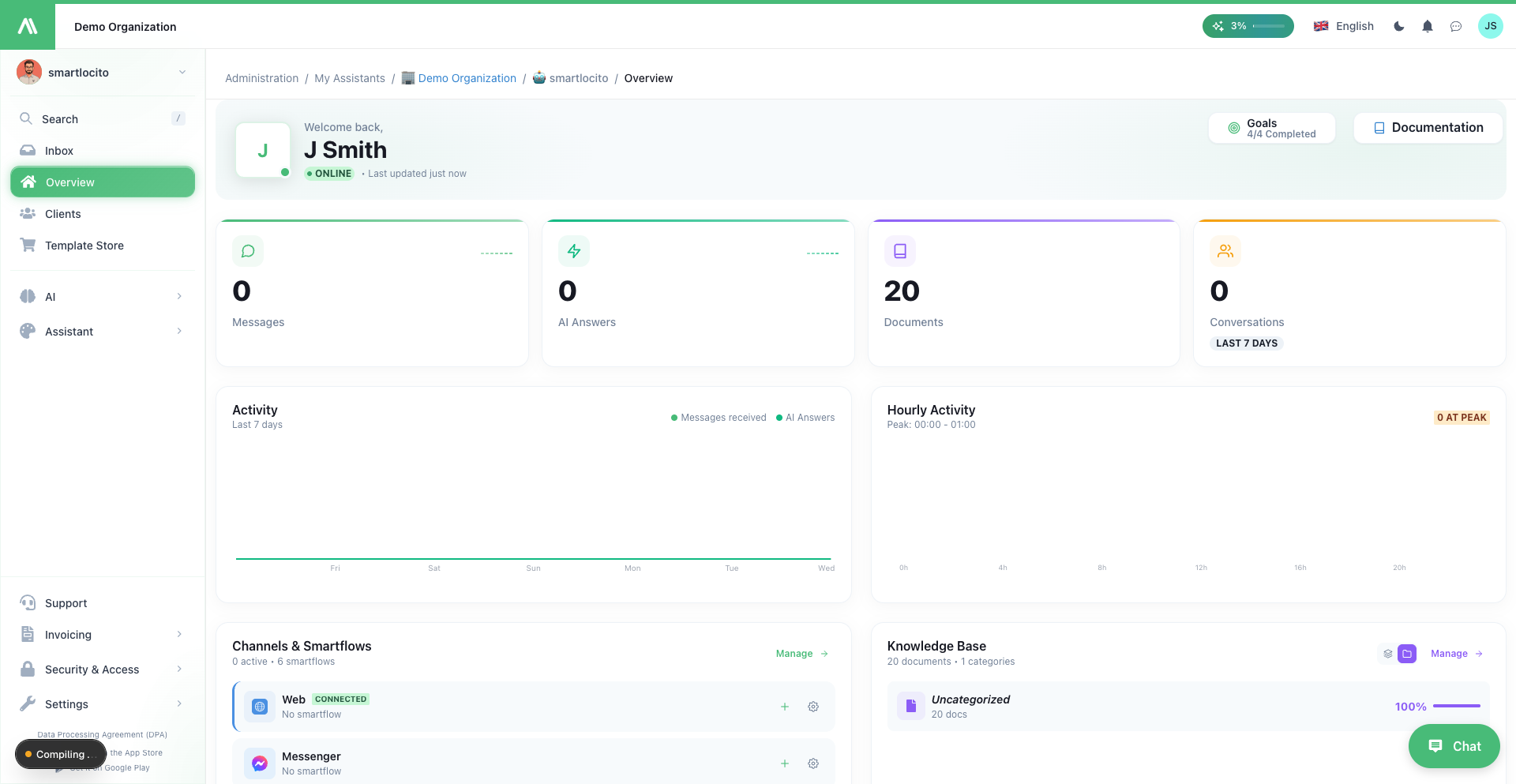Image resolution: width=1516 pixels, height=784 pixels.
Task: Open the English language selector
Action: (x=1343, y=26)
